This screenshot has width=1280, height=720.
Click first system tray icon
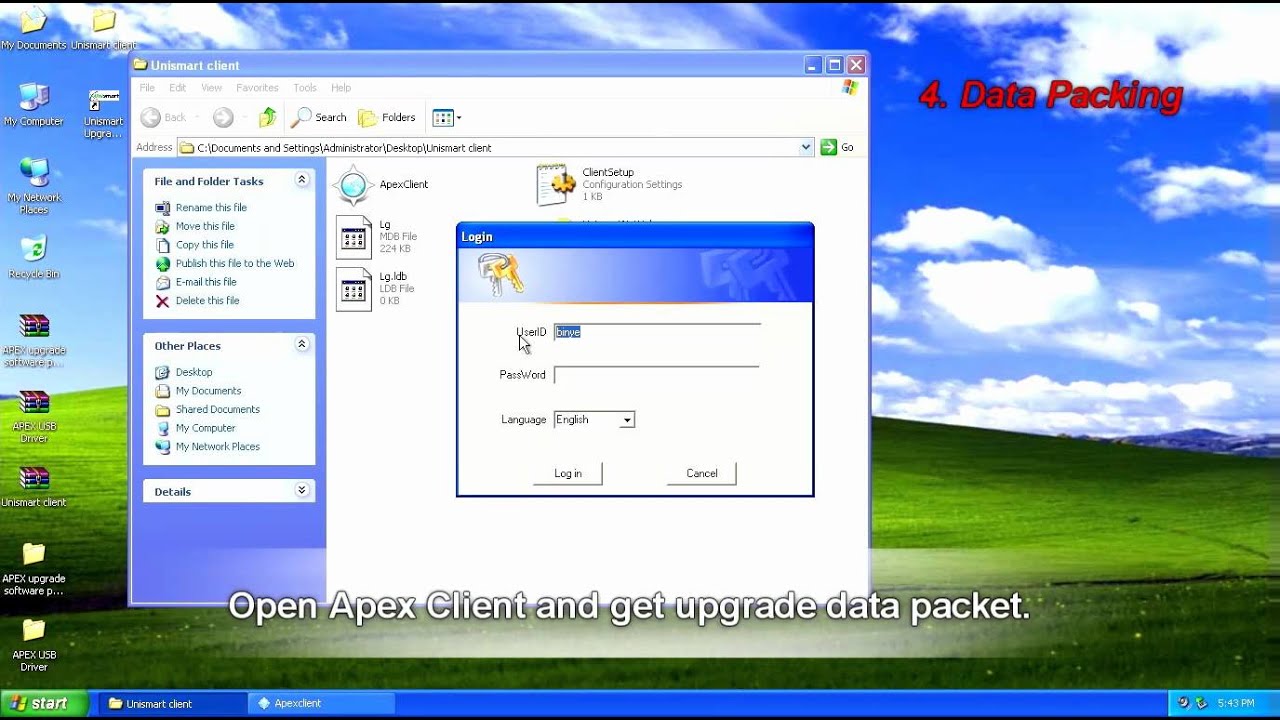1184,704
